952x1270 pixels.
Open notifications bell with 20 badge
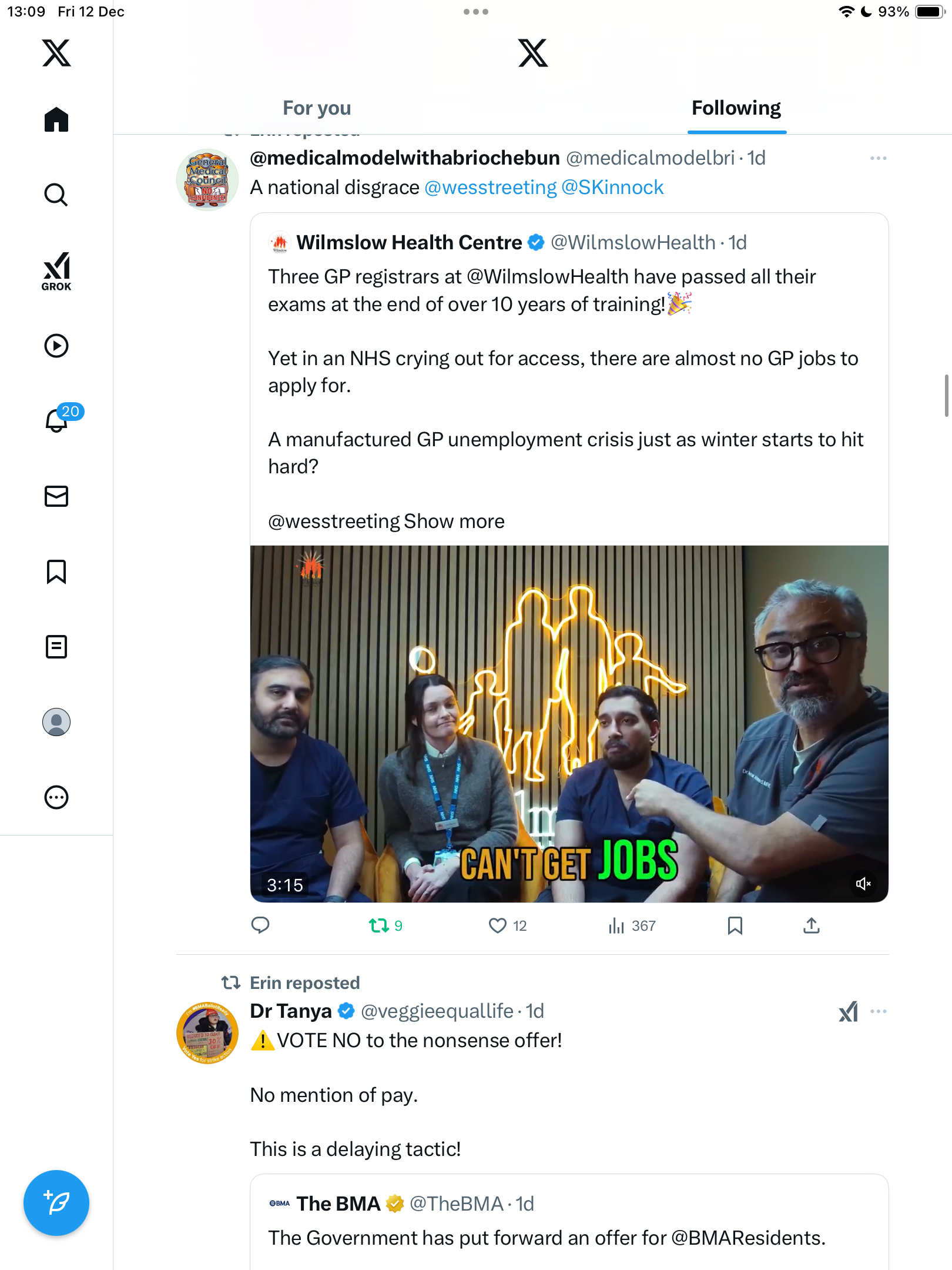(x=58, y=420)
